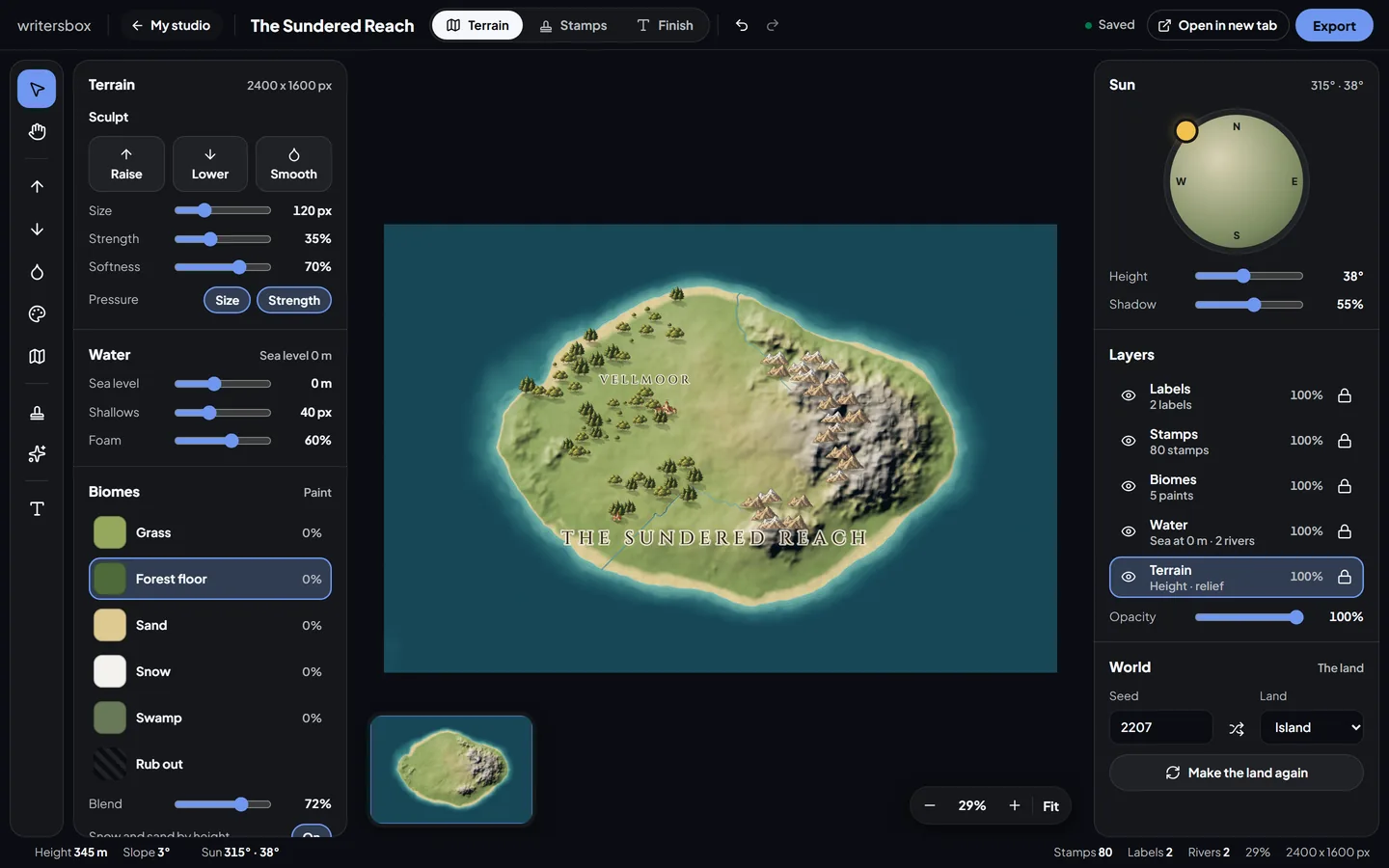1389x868 pixels.
Task: Choose the stamp tool in left toolbar
Action: (37, 412)
